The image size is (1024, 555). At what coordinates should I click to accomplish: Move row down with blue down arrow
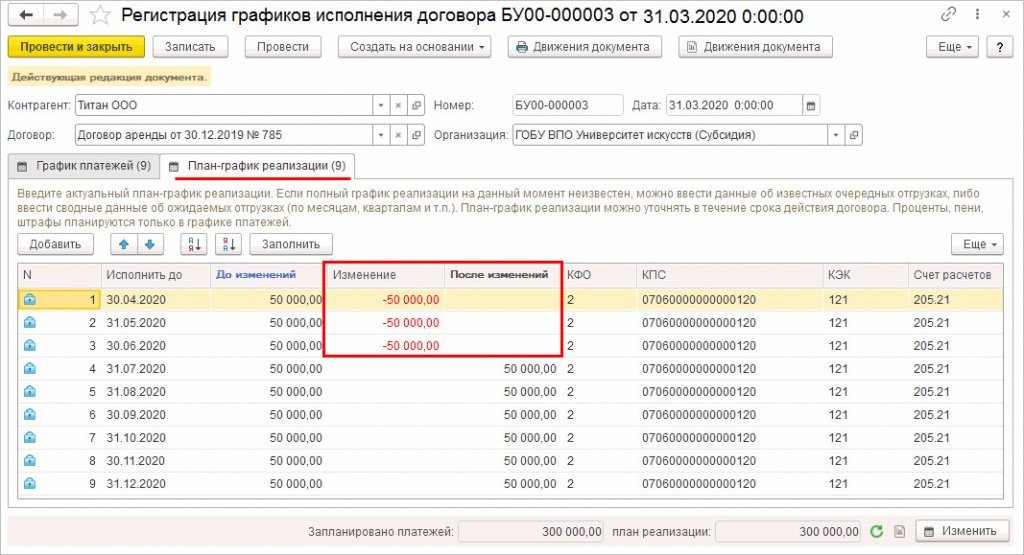(x=149, y=244)
